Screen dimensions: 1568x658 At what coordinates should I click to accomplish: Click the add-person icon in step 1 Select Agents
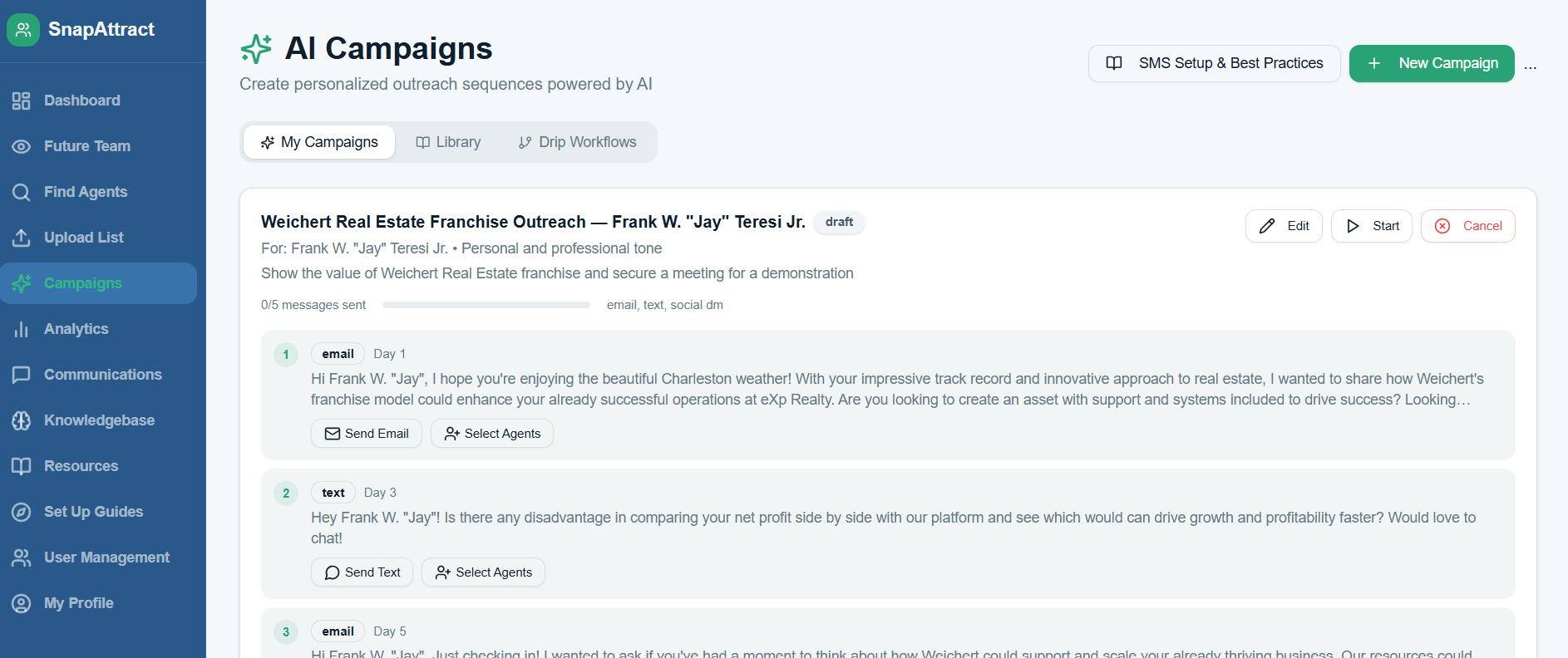tap(451, 434)
